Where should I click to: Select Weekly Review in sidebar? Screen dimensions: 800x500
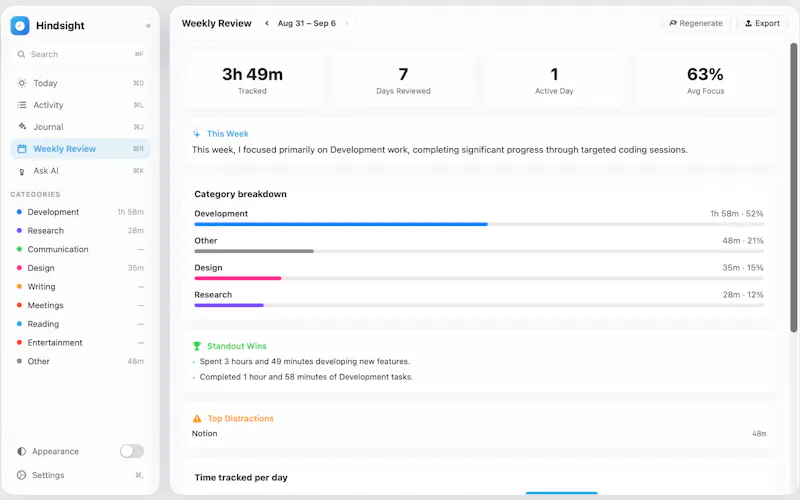point(80,148)
